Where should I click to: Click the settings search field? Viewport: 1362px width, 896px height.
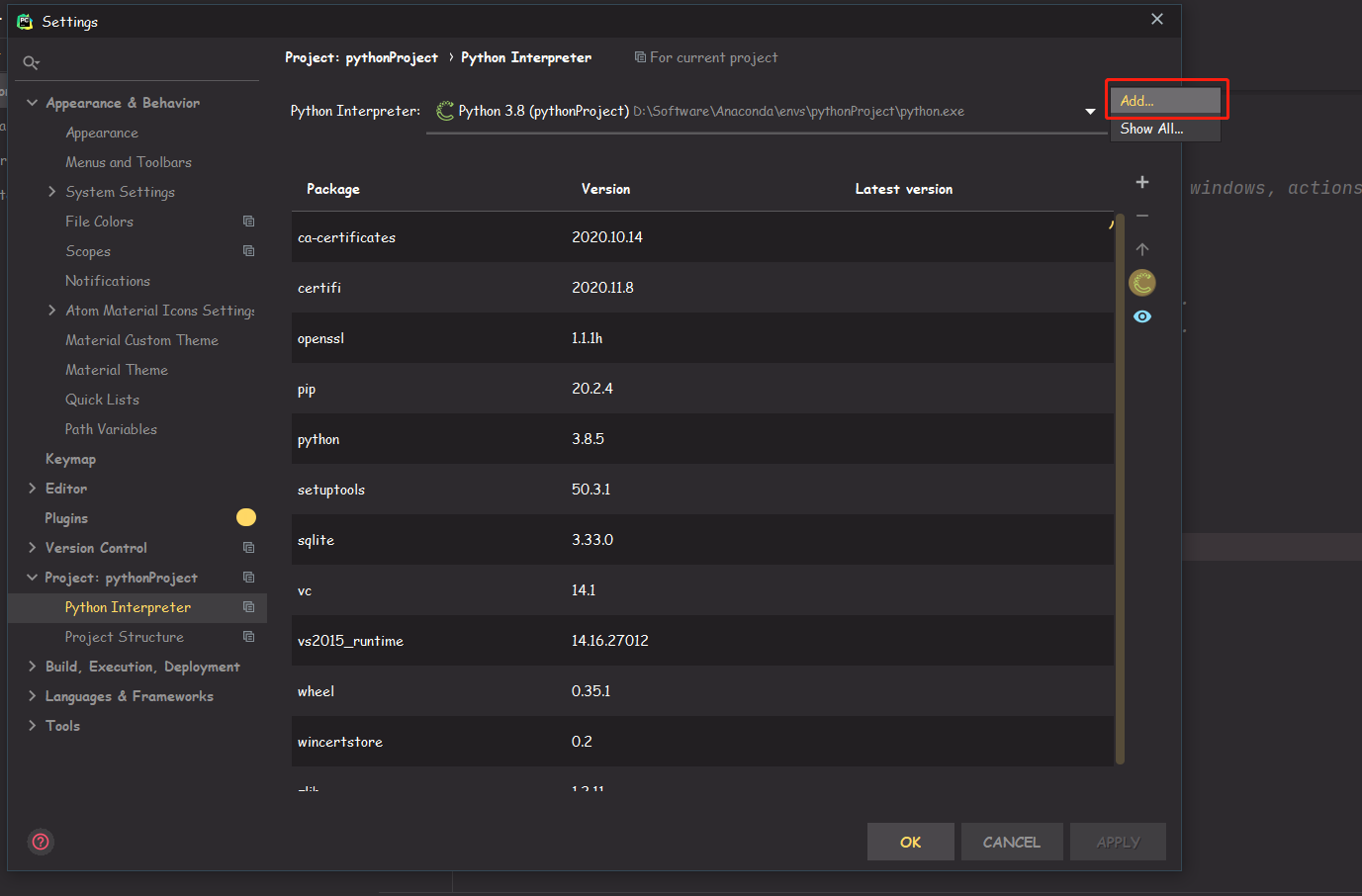pyautogui.click(x=138, y=62)
